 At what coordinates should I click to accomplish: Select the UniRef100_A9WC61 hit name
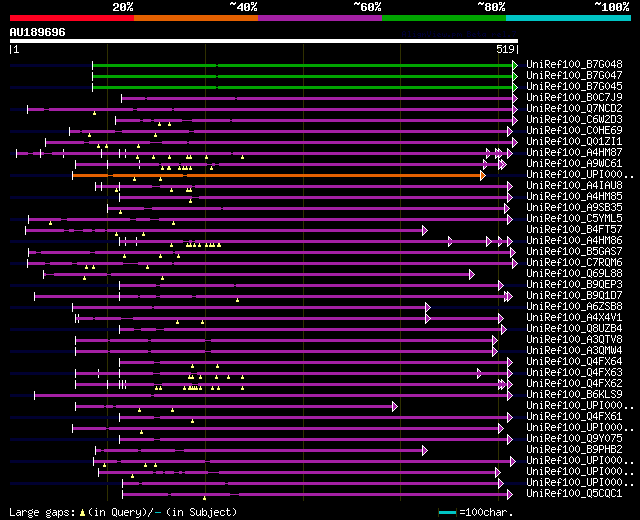point(574,164)
